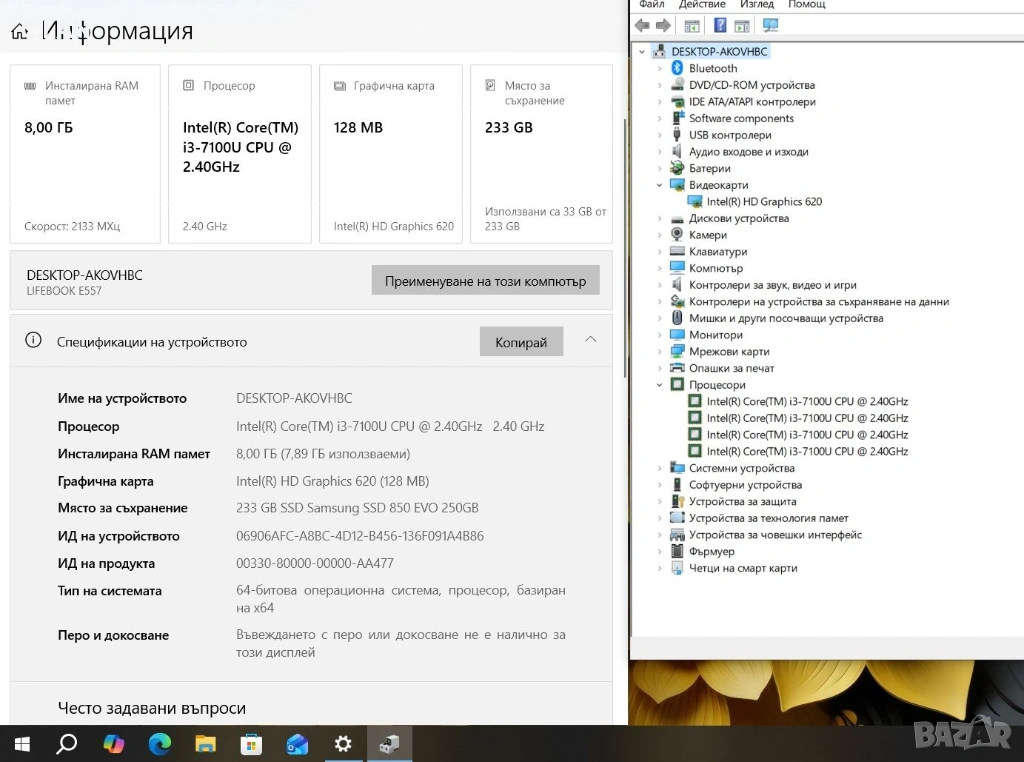Select the Bluetooth category in device tree
The image size is (1024, 762).
coord(712,68)
